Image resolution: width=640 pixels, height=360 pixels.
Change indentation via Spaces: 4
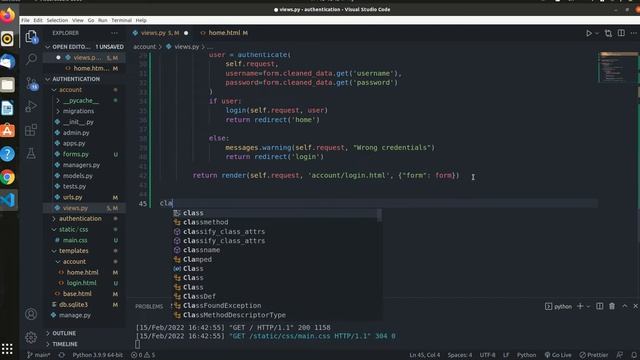[460, 355]
